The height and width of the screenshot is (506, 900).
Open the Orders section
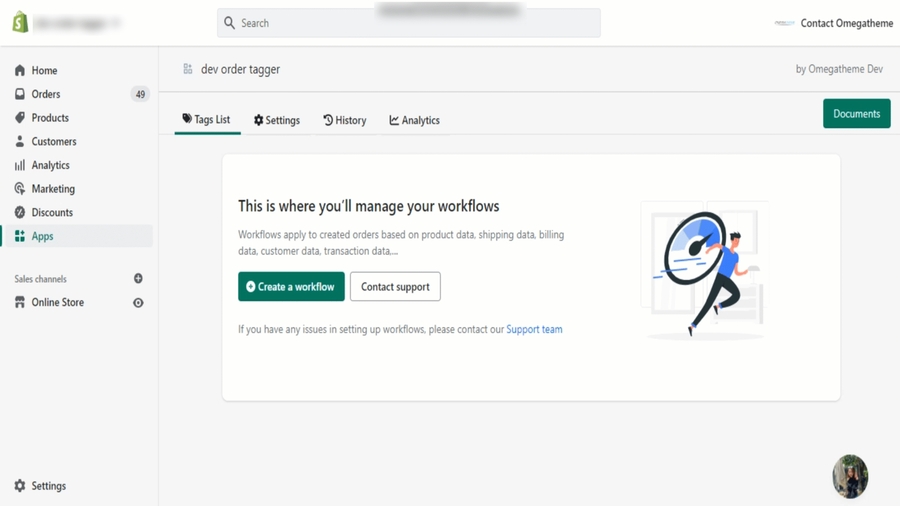tap(45, 94)
